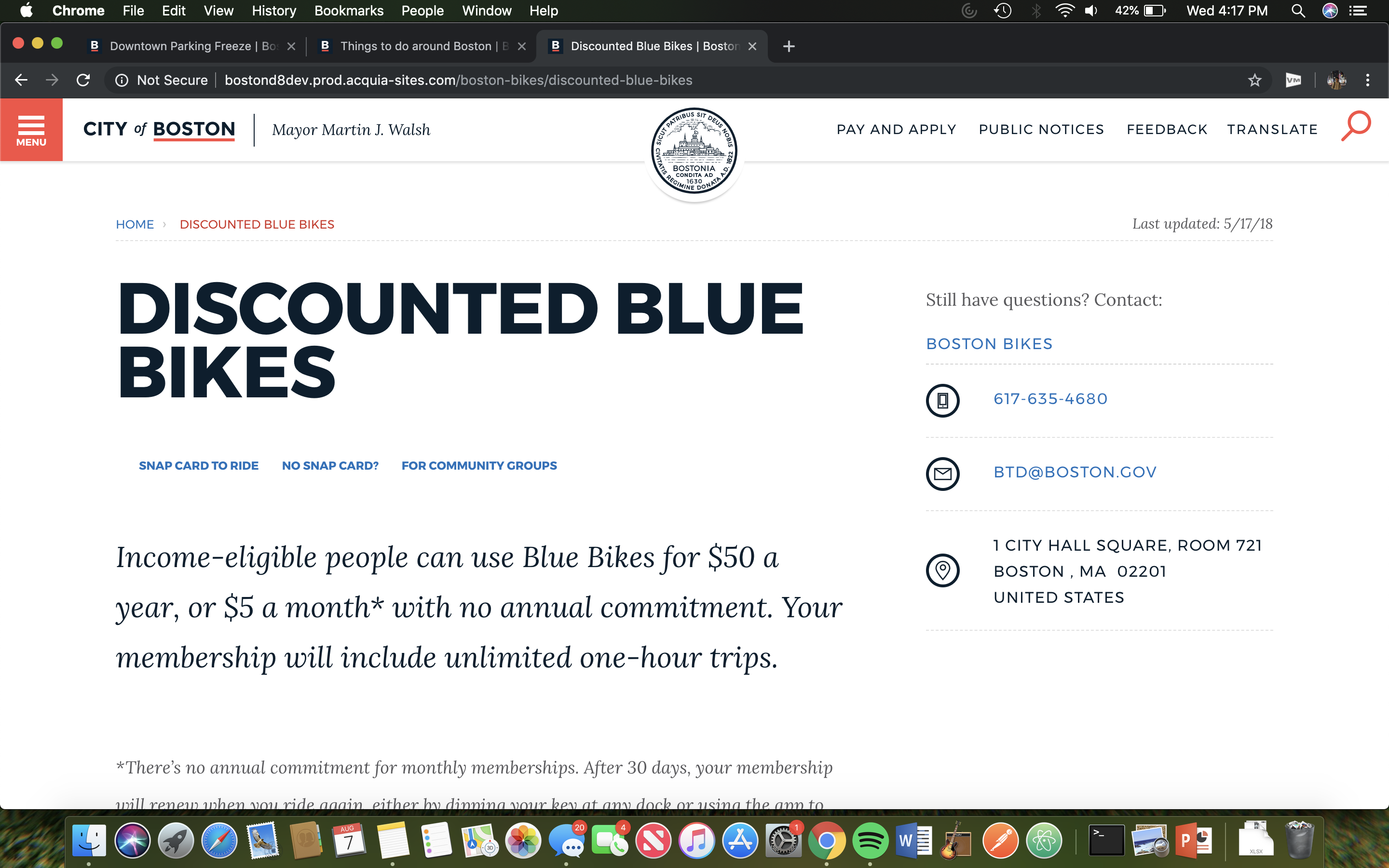Click the red search magnifier icon
Viewport: 1389px width, 868px height.
(x=1356, y=126)
